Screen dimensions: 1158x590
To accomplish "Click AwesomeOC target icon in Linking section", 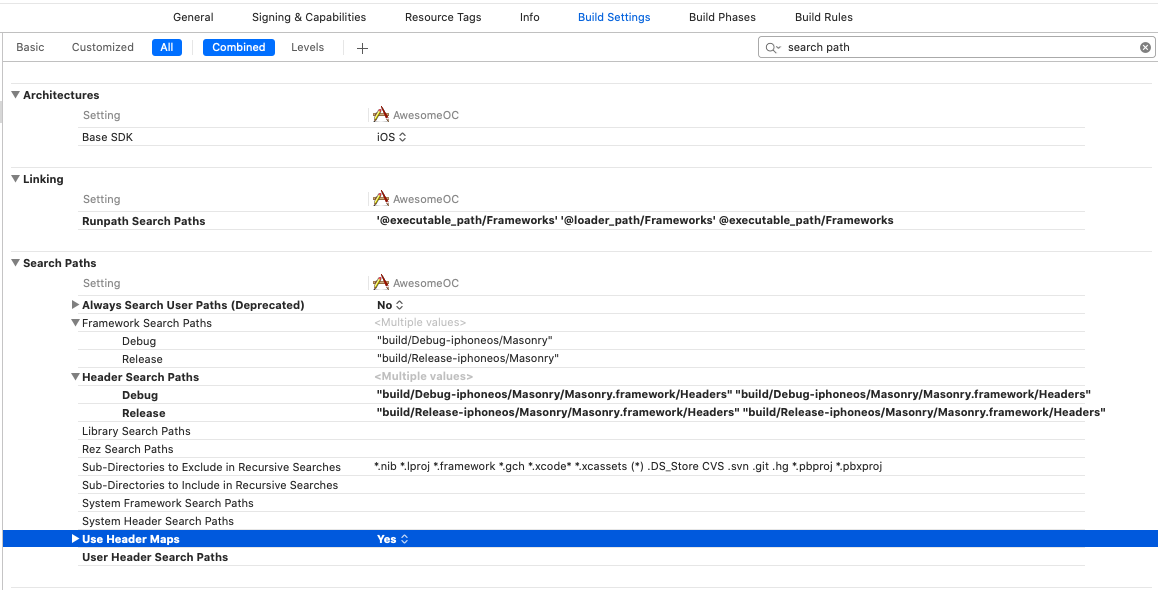I will (x=380, y=199).
